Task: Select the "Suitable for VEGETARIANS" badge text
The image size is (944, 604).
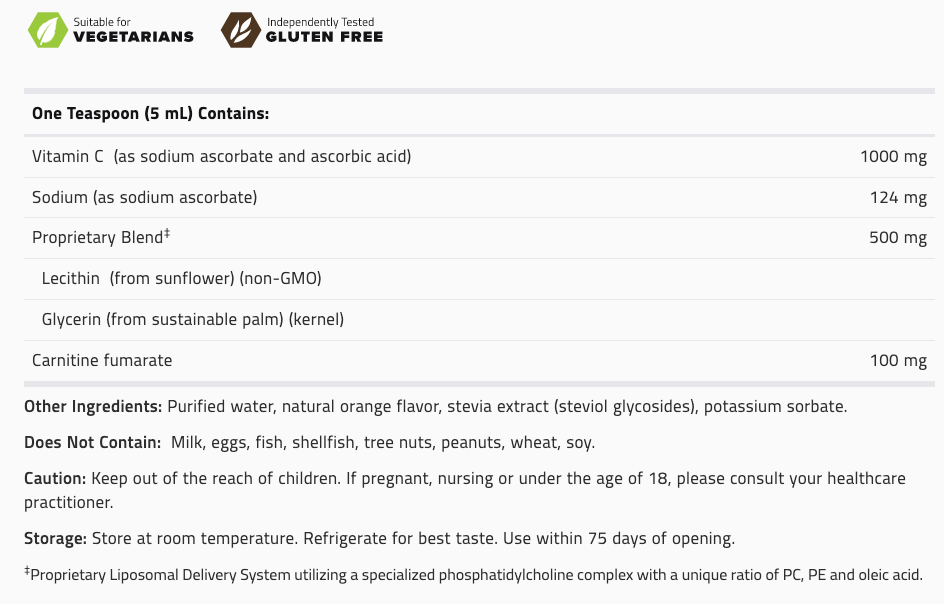Action: point(133,30)
